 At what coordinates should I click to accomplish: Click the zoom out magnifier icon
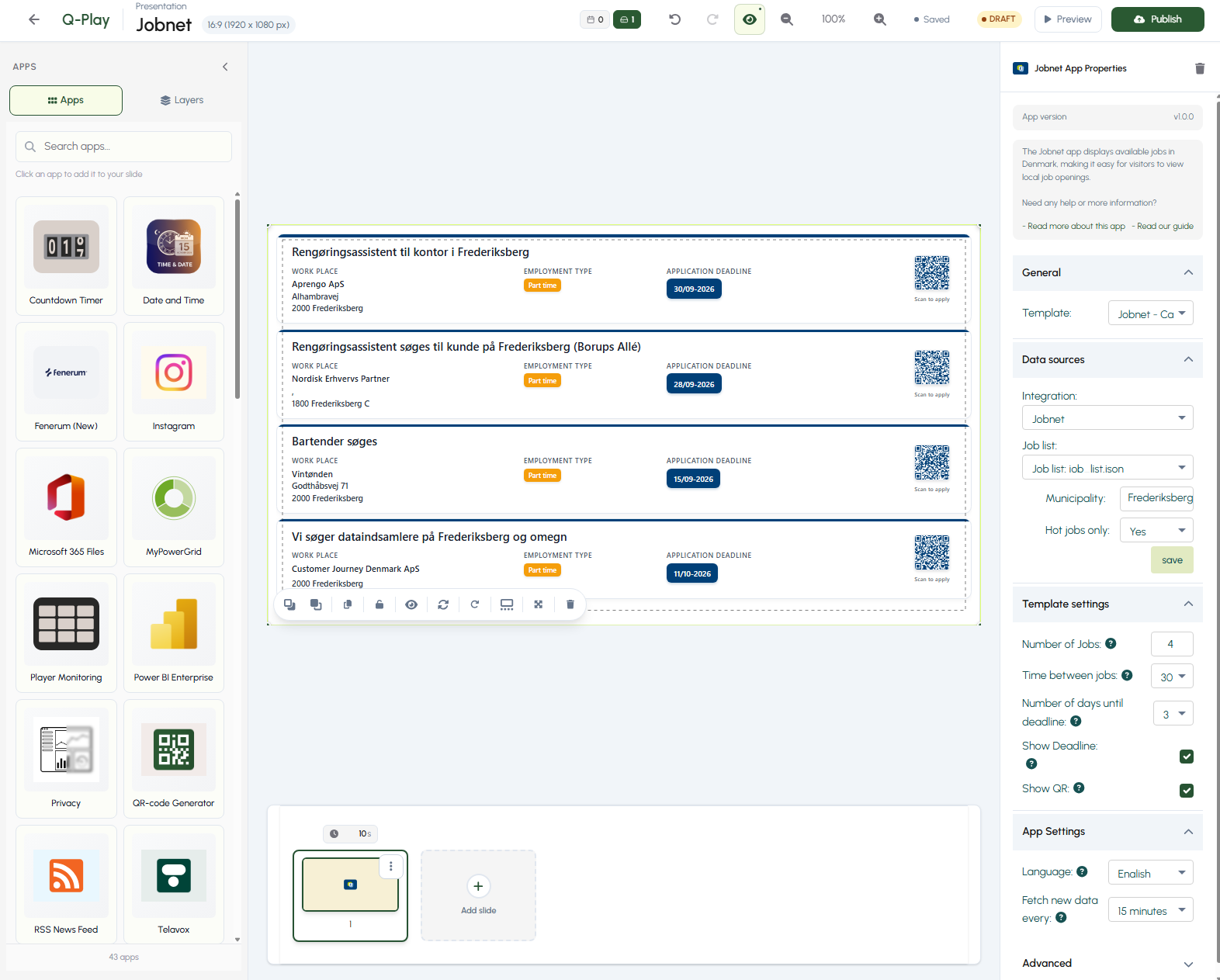pyautogui.click(x=786, y=19)
